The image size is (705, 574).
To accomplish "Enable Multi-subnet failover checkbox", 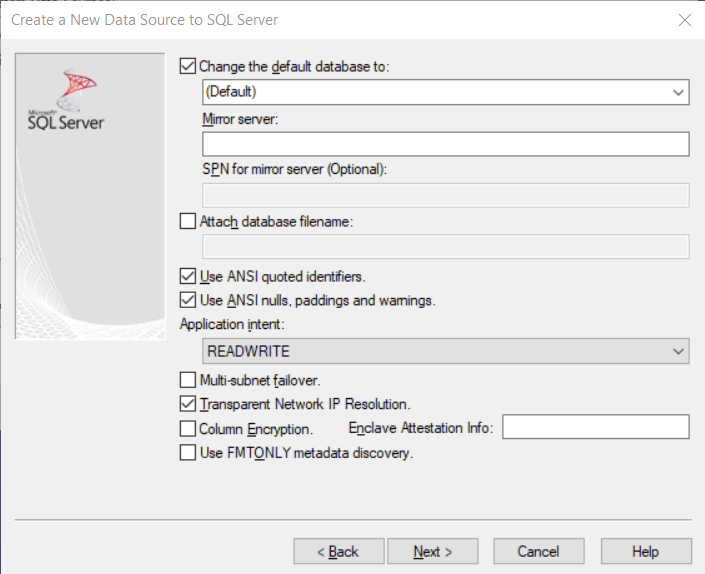I will (188, 380).
